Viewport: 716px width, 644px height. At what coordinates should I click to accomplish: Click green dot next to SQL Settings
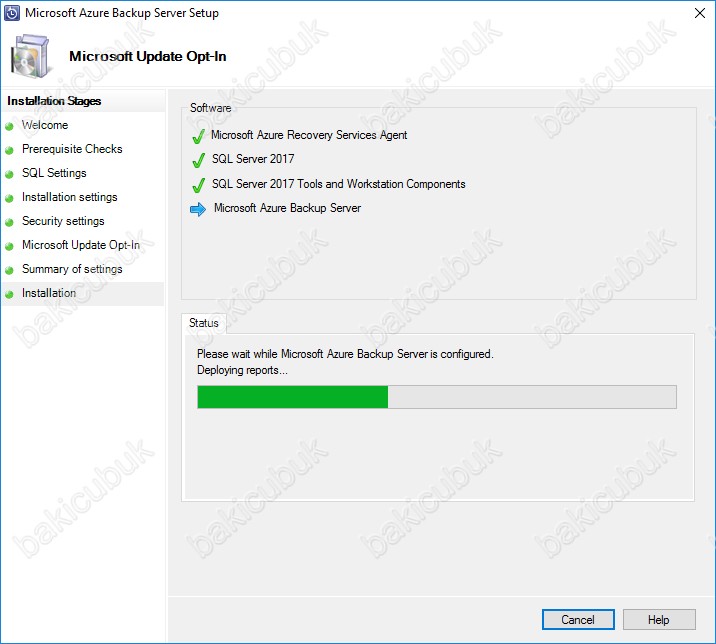(x=9, y=174)
